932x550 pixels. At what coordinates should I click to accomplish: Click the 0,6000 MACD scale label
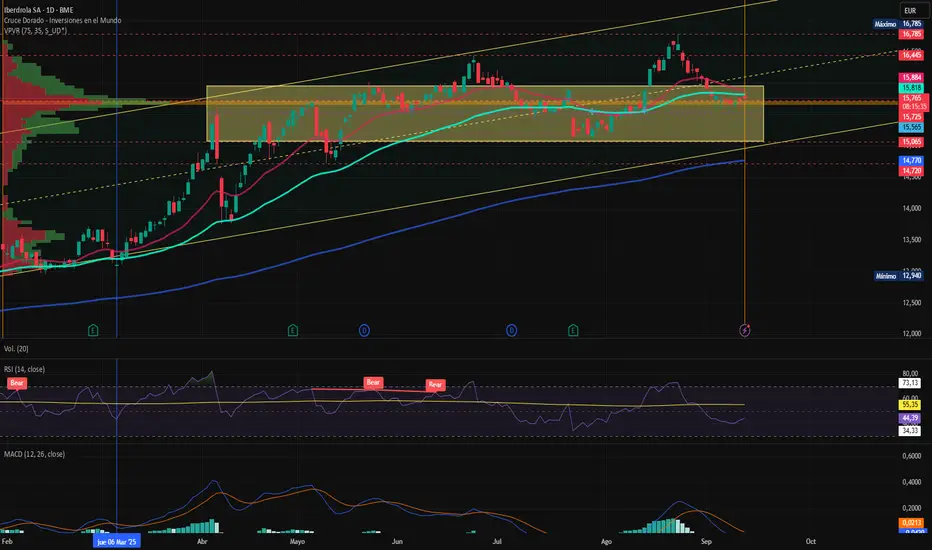click(912, 456)
